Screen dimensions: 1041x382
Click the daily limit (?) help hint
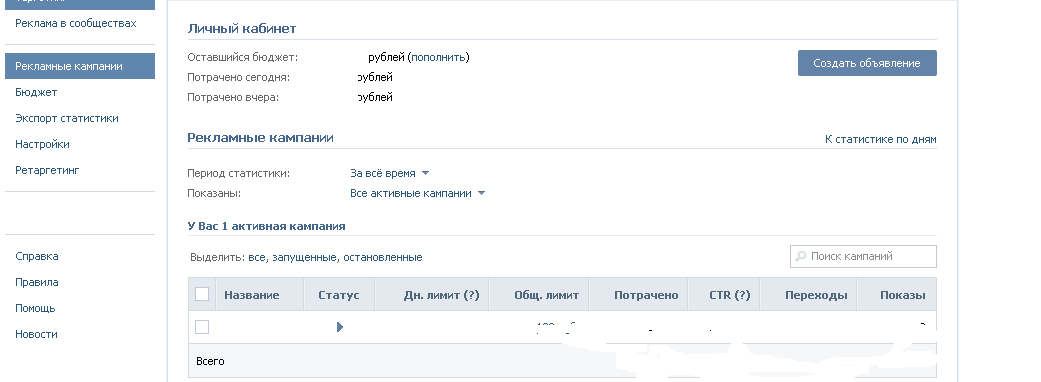[471, 295]
